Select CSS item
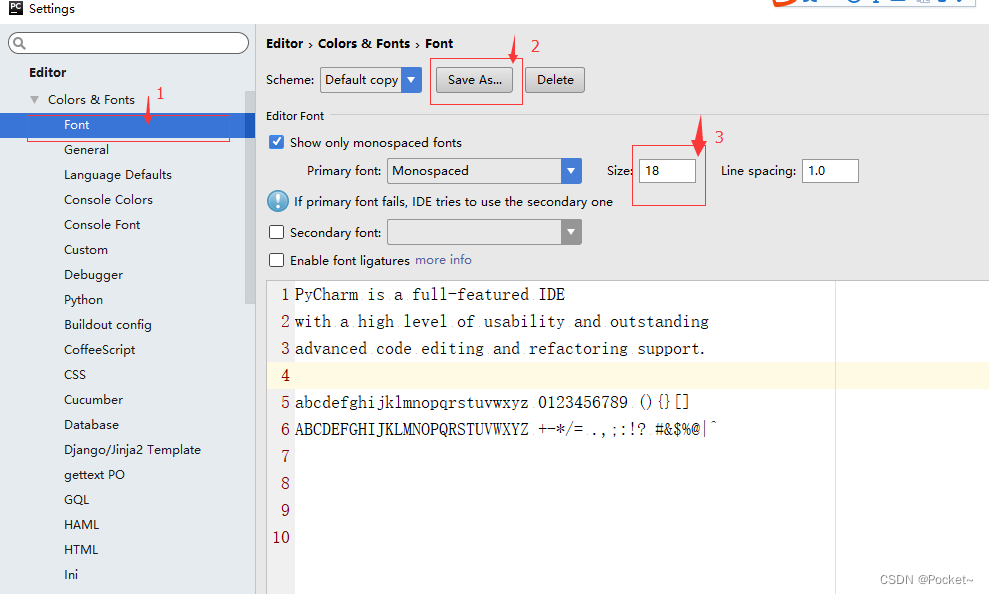This screenshot has width=989, height=594. click(75, 375)
